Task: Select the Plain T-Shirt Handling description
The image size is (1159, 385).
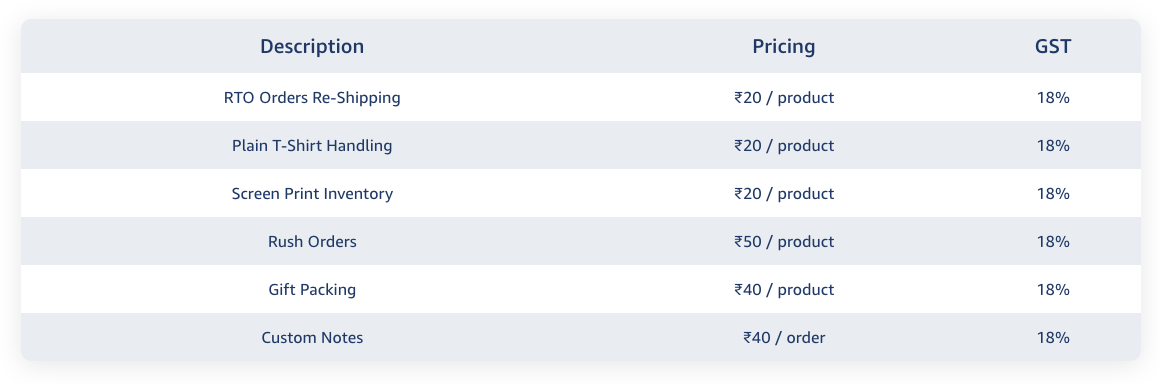Action: [x=312, y=146]
